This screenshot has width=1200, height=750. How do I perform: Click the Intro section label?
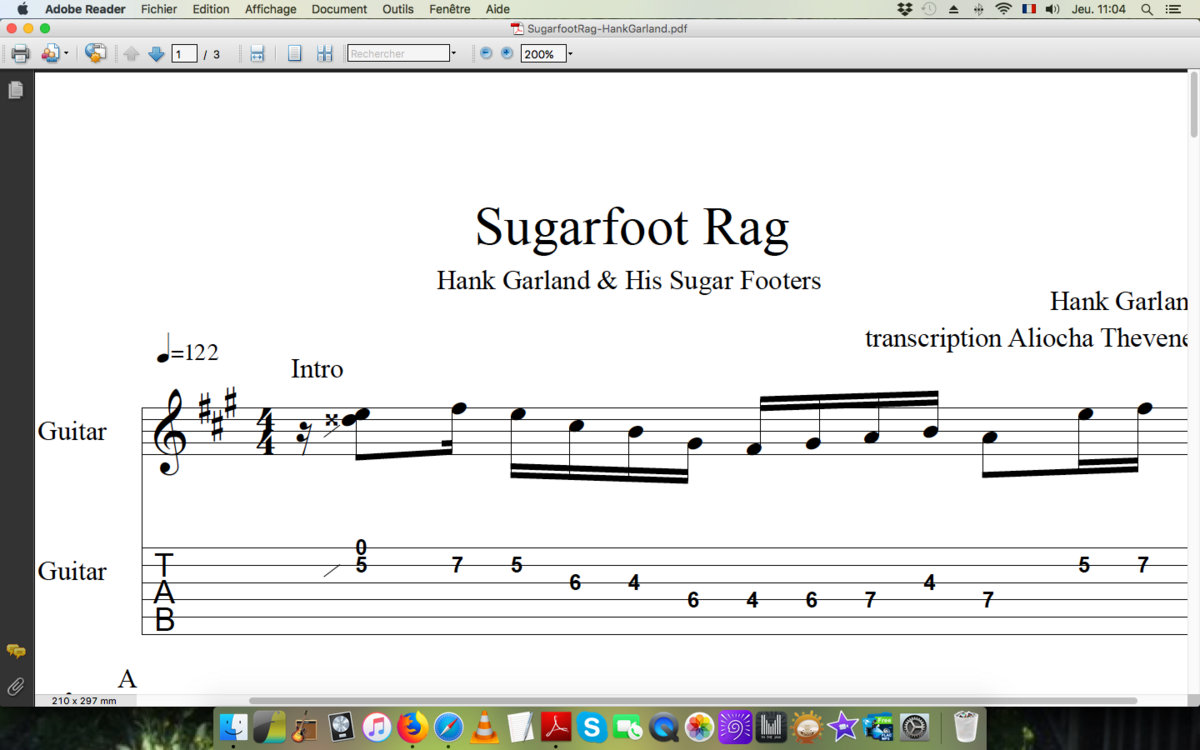point(317,369)
